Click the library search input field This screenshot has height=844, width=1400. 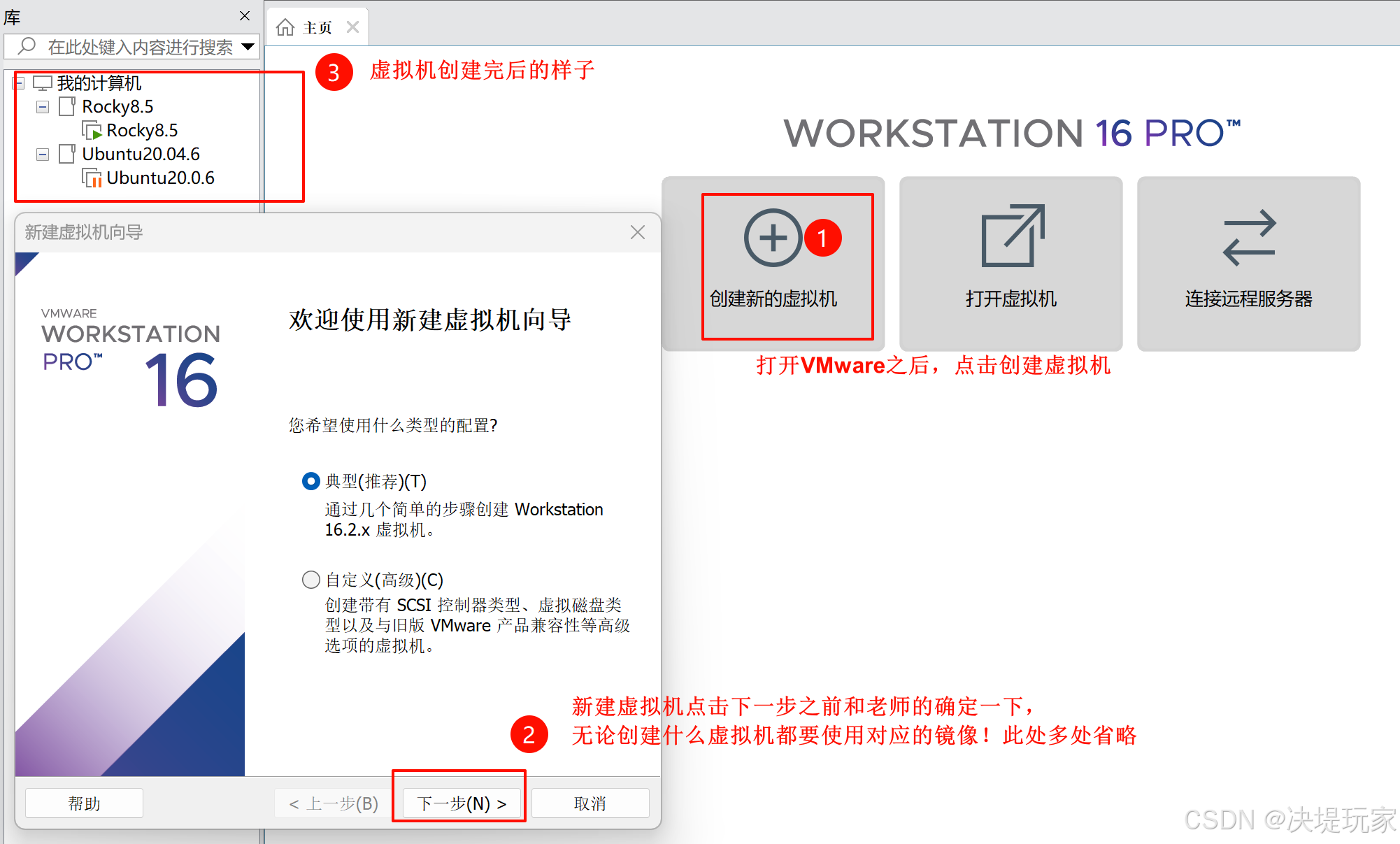[x=140, y=47]
